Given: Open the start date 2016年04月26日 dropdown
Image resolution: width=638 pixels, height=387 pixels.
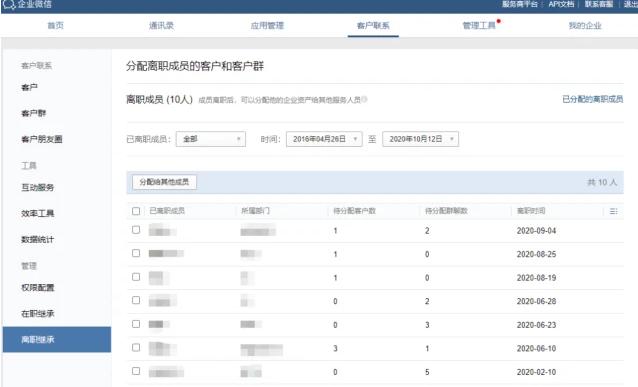Looking at the screenshot, I should point(324,139).
